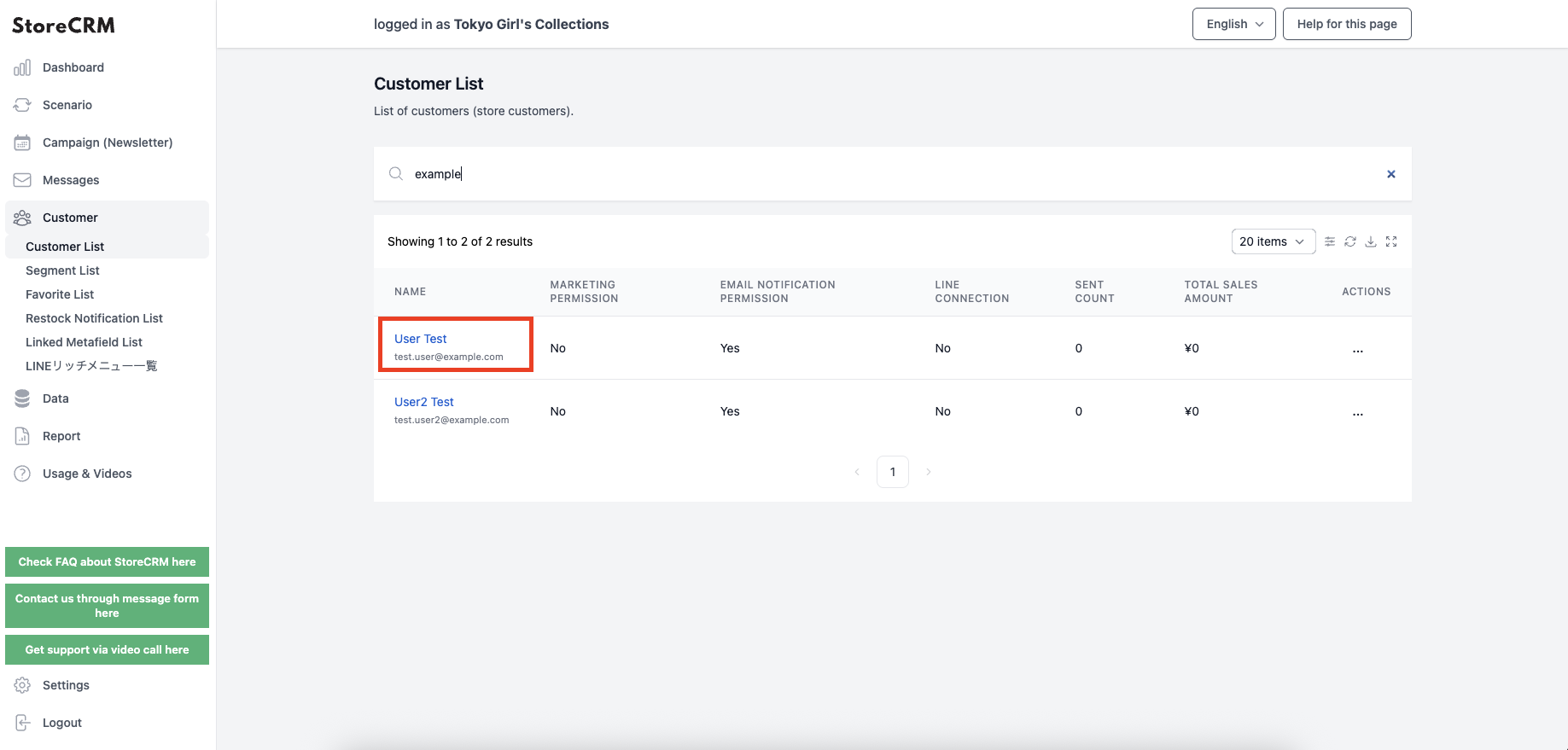Click the Scenario loop icon in sidebar
Viewport: 1568px width, 750px height.
coord(22,105)
